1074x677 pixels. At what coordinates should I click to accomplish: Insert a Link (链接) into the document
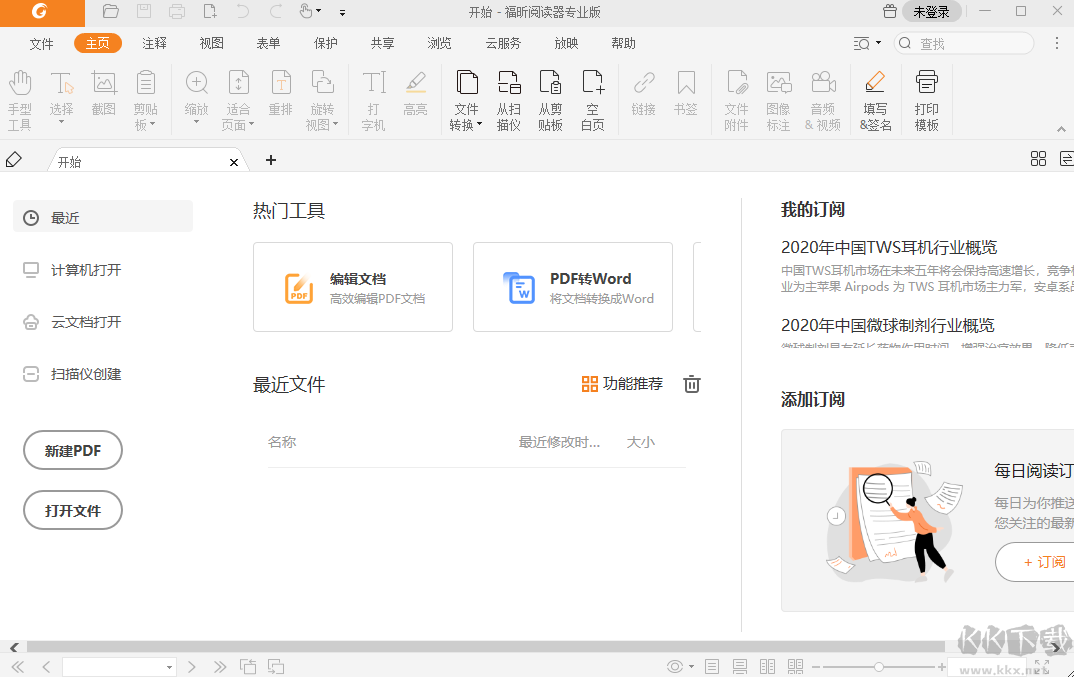(643, 97)
